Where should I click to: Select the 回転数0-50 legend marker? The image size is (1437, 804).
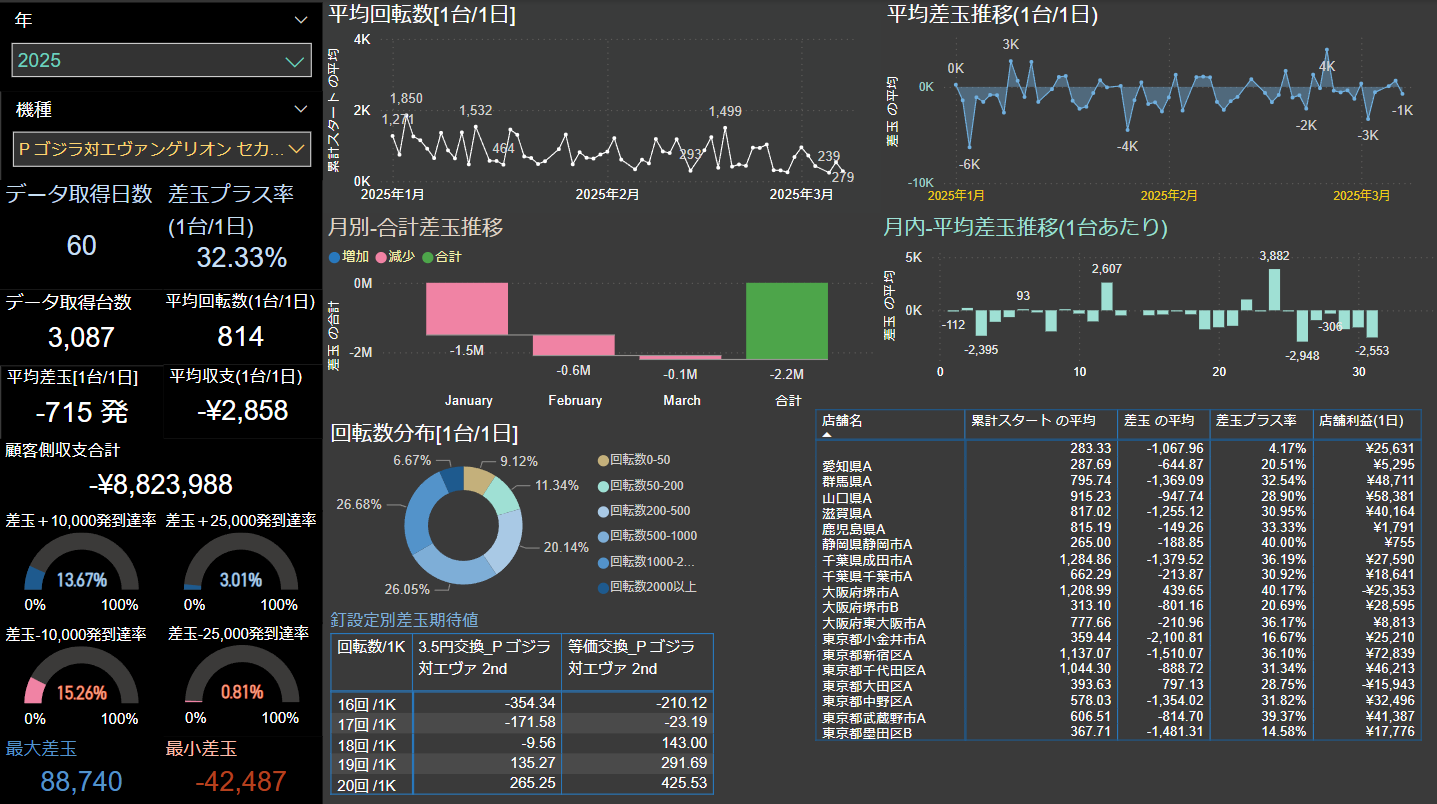point(602,460)
